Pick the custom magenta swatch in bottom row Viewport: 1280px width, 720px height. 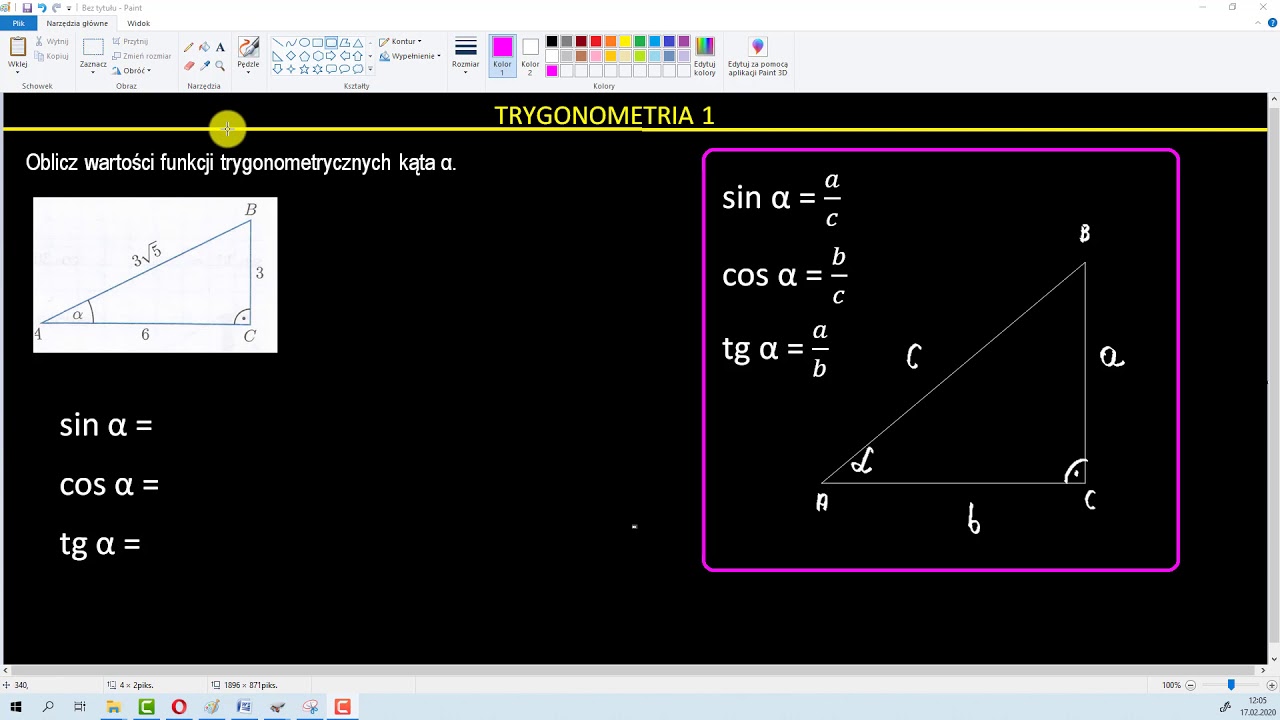[x=552, y=70]
